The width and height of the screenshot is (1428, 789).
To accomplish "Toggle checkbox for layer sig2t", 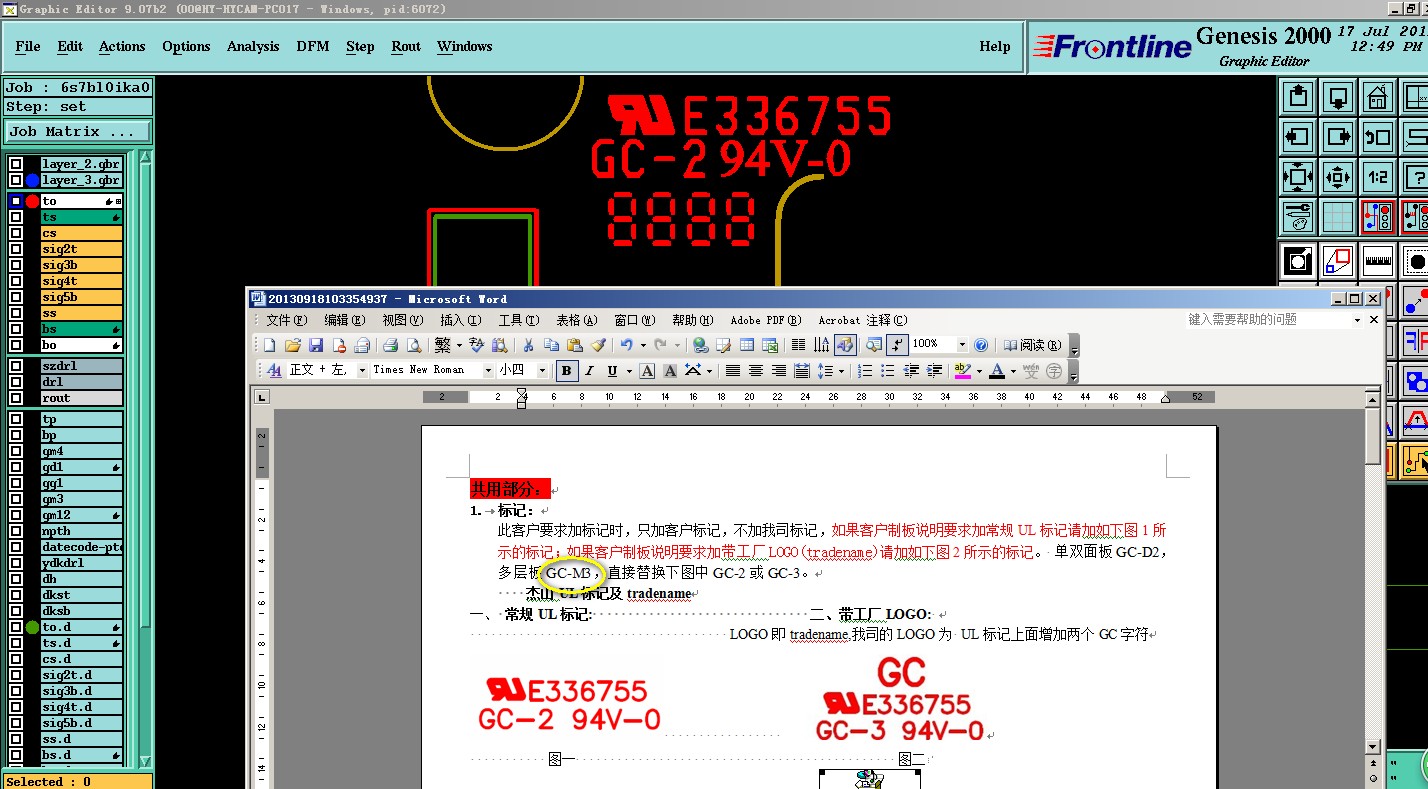I will pos(16,249).
